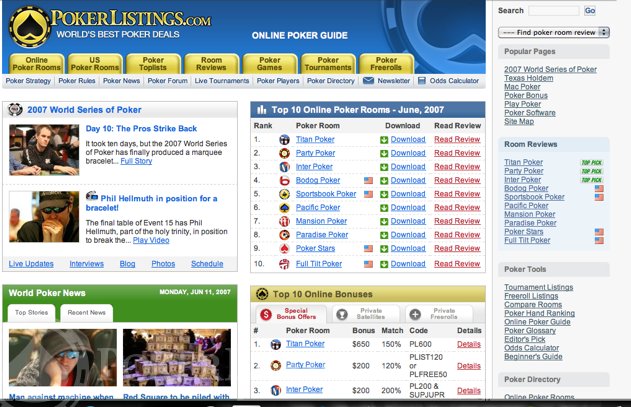Click the Pacific Poker spade icon

point(285,208)
